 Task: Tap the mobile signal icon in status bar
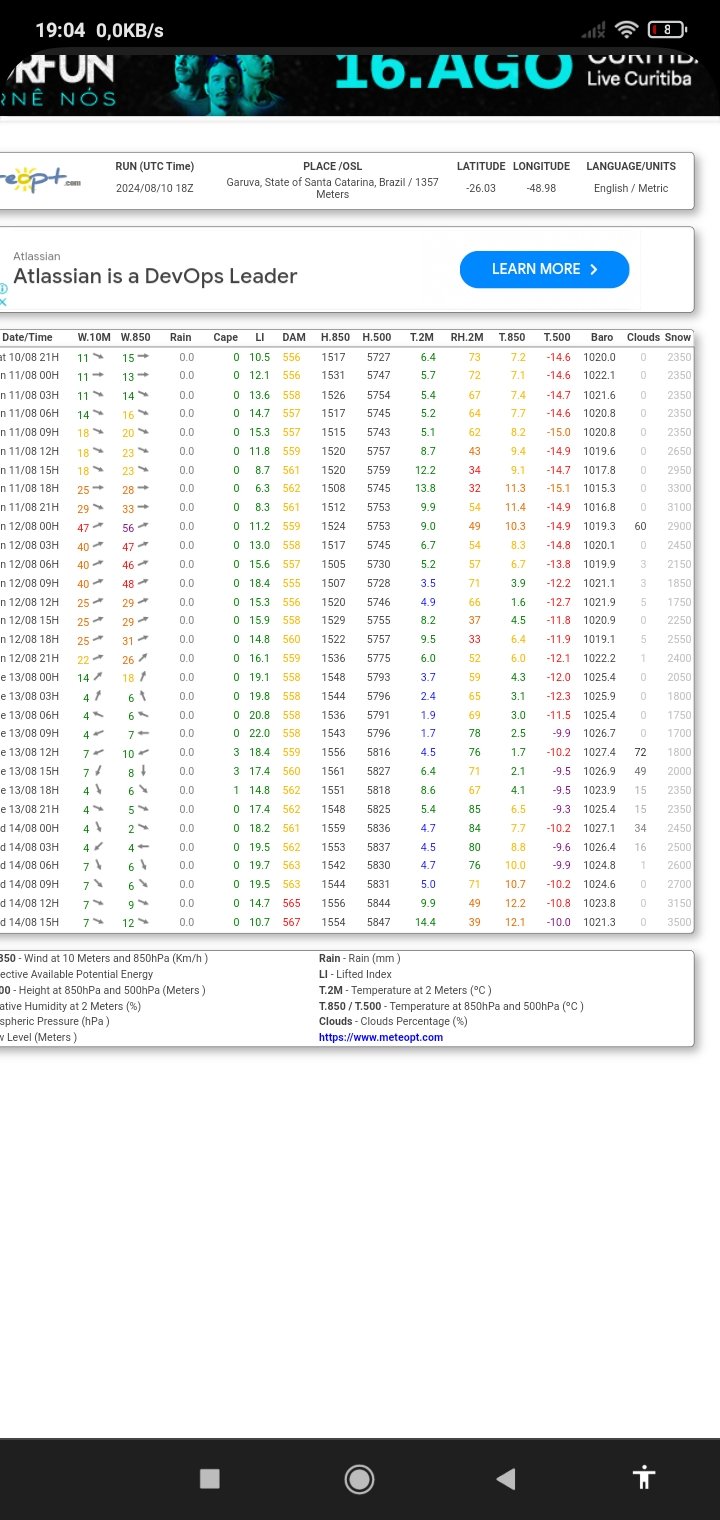[593, 30]
